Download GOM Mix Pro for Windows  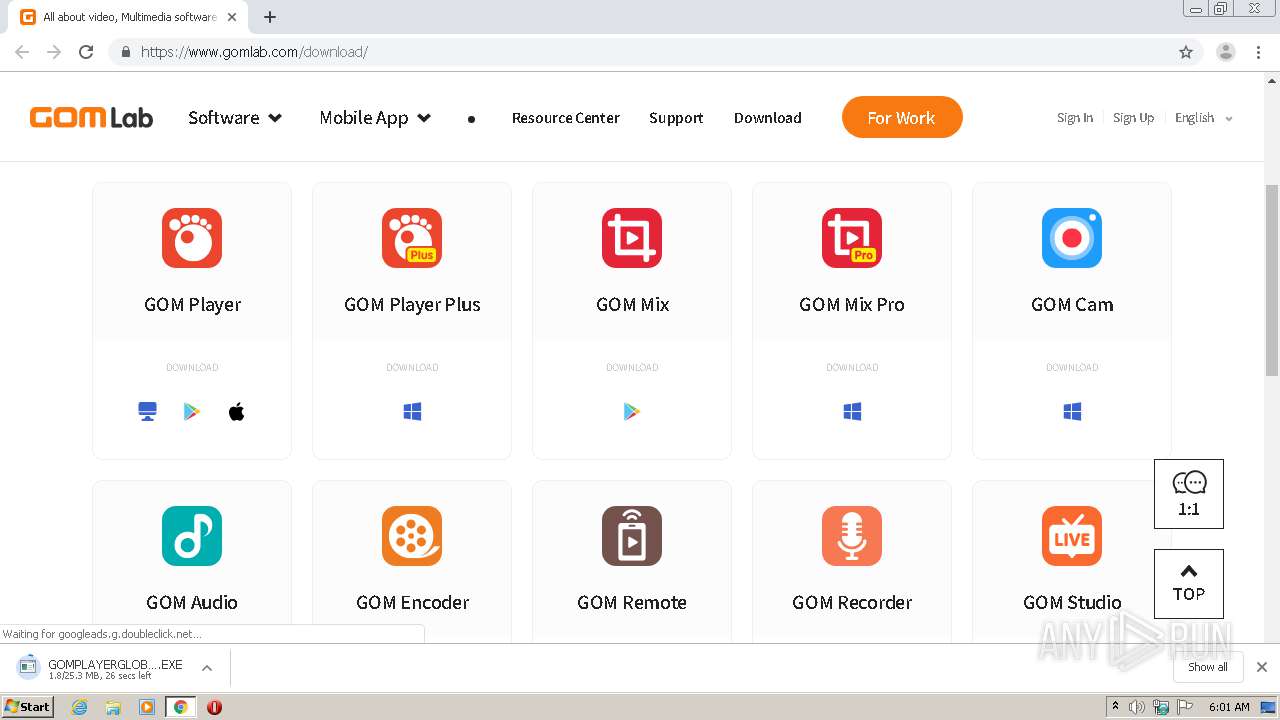click(x=852, y=412)
